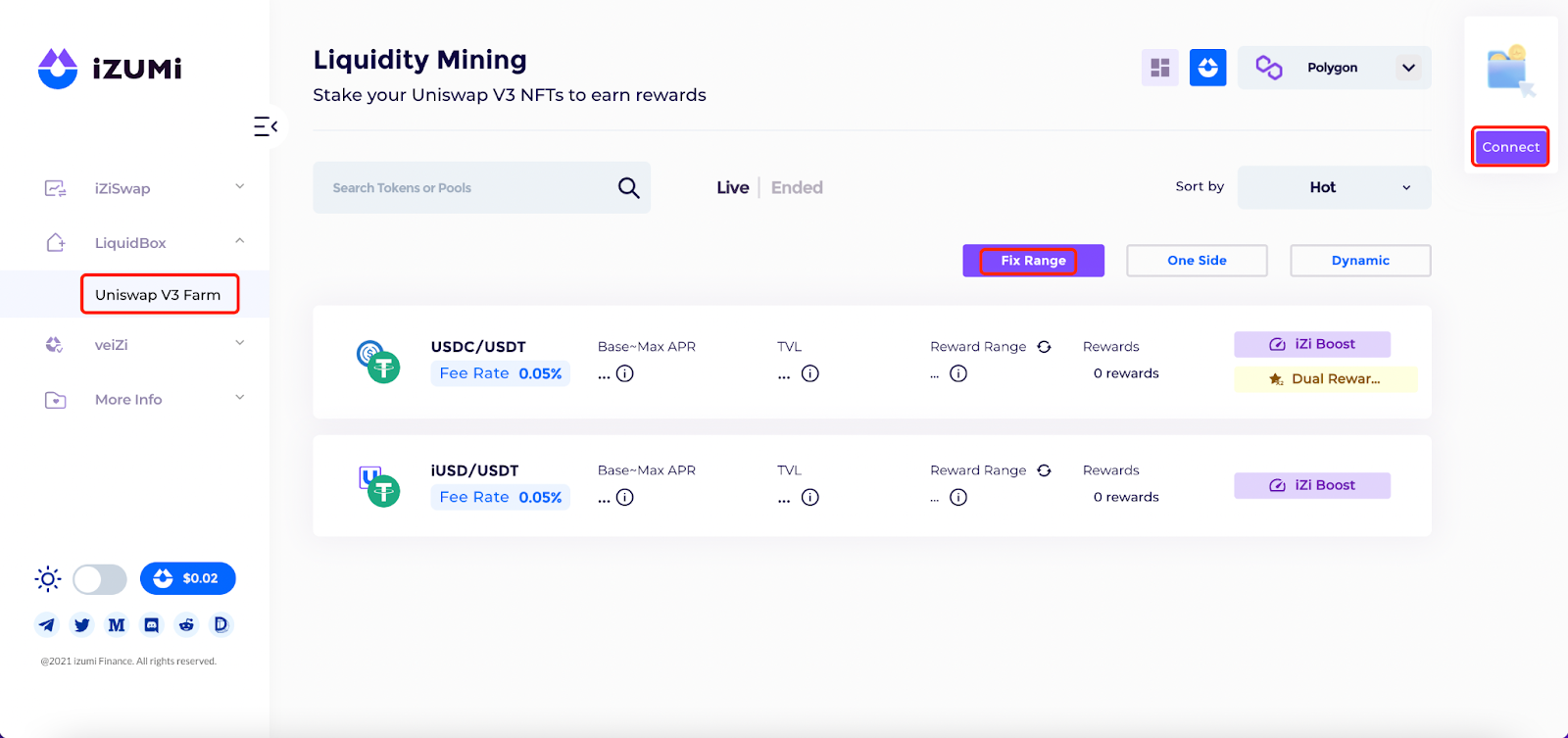This screenshot has width=1568, height=738.
Task: Click the $0.02 iZi price button
Action: point(188,578)
